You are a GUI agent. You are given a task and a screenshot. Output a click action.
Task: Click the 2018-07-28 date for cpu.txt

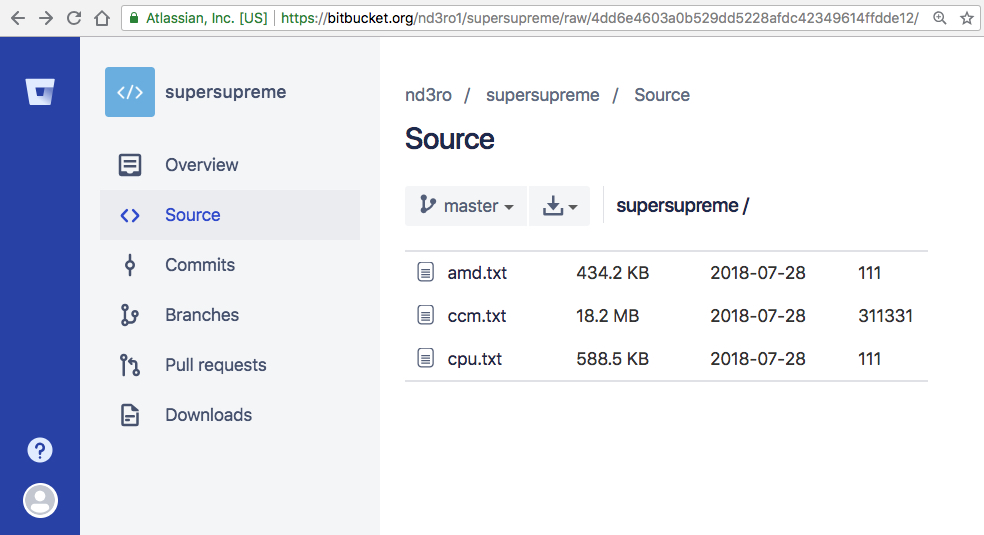(757, 359)
